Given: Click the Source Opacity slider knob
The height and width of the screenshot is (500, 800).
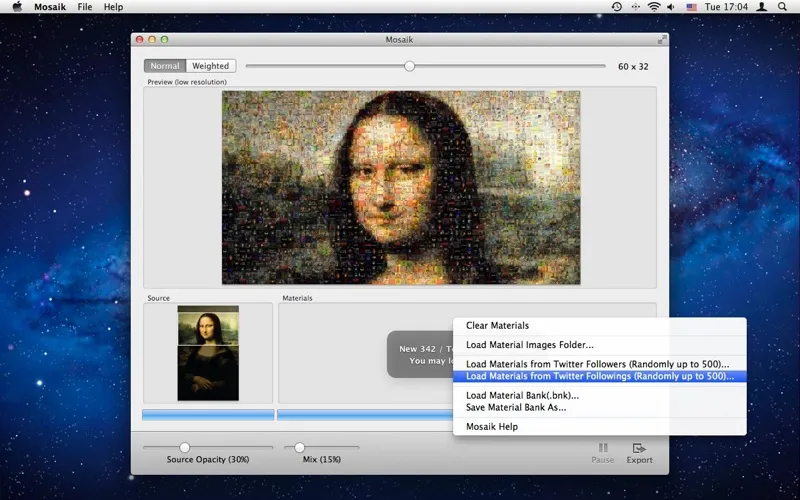Looking at the screenshot, I should (x=185, y=447).
